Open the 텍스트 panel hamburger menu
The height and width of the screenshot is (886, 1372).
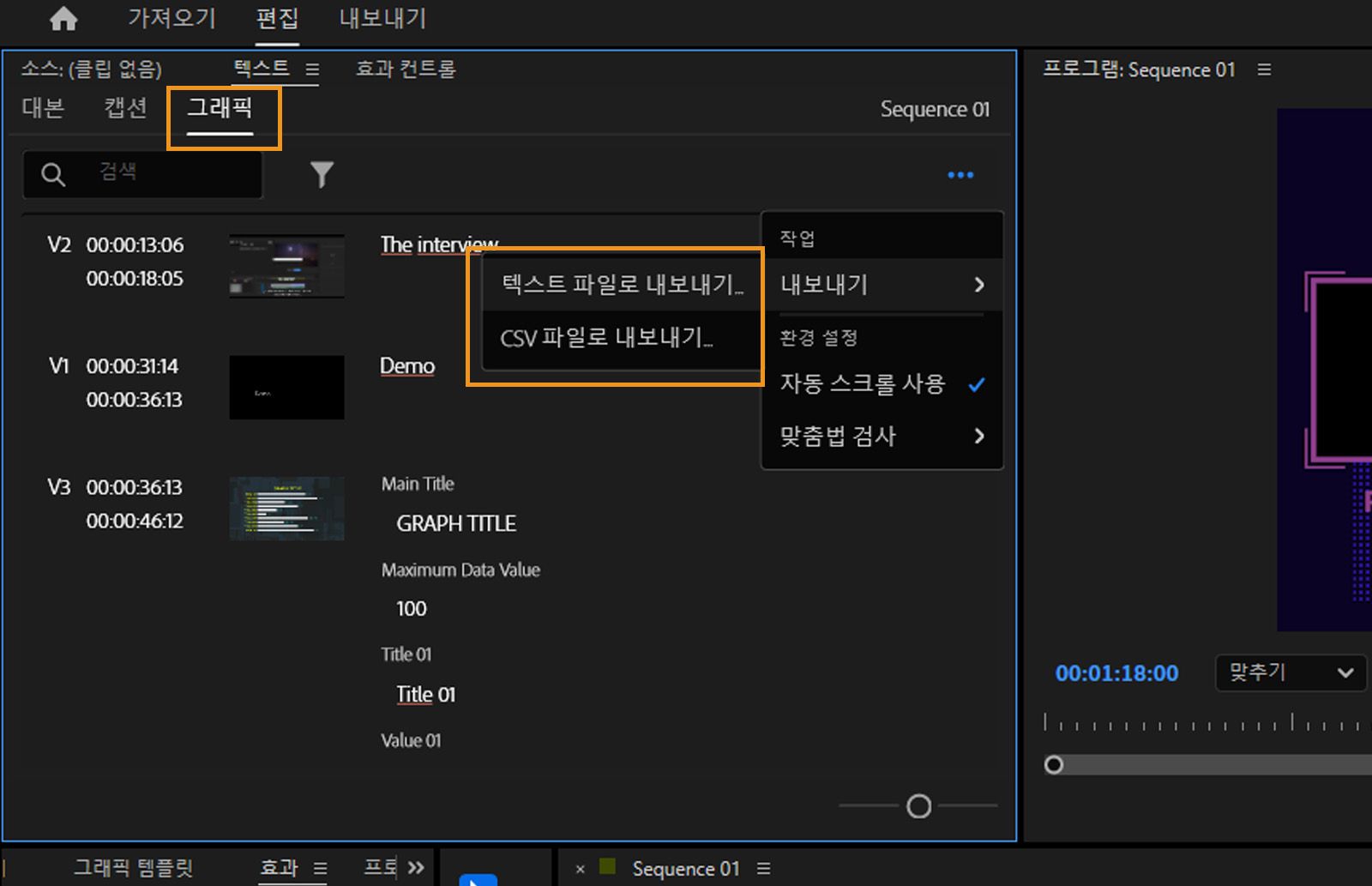click(x=312, y=69)
